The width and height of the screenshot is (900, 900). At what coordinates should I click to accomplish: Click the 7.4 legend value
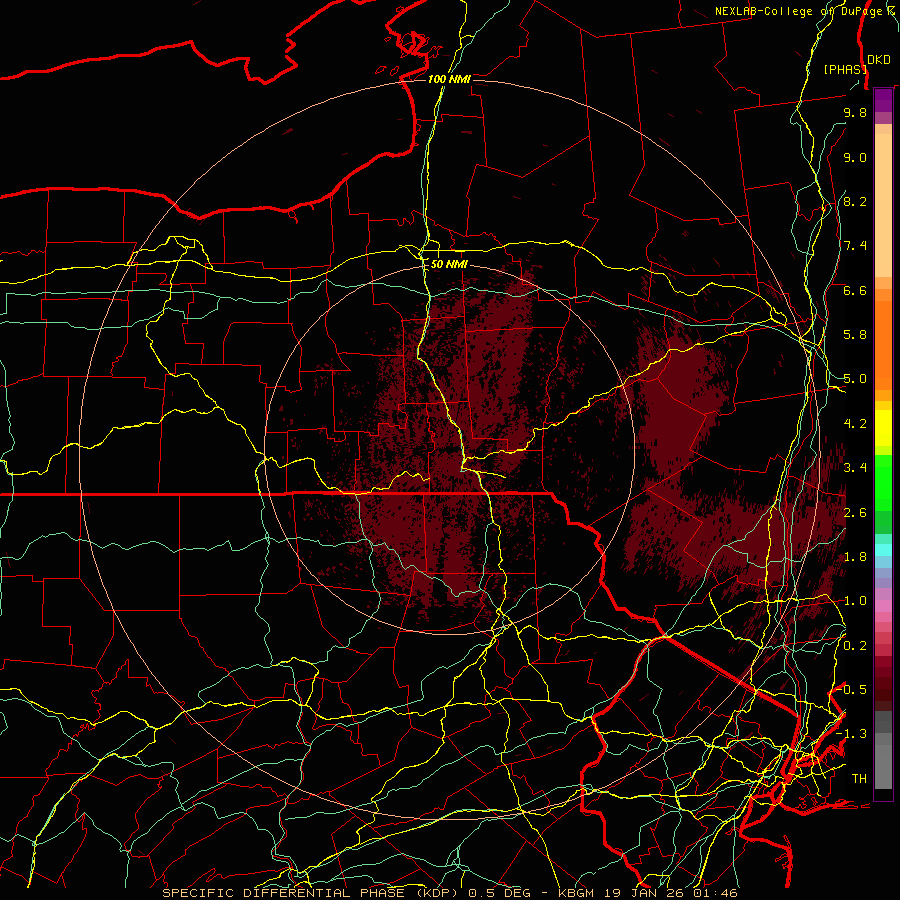(x=855, y=246)
